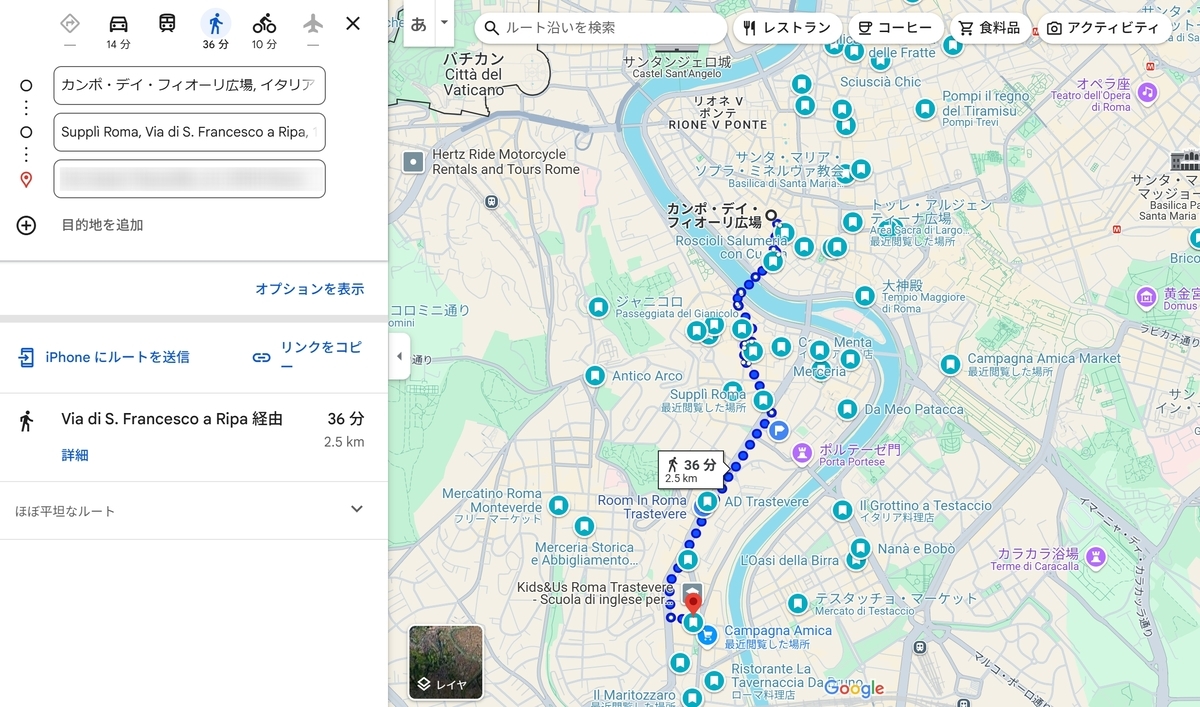The height and width of the screenshot is (707, 1200).
Task: Open the Merceria Storica marker
Action: [x=584, y=526]
